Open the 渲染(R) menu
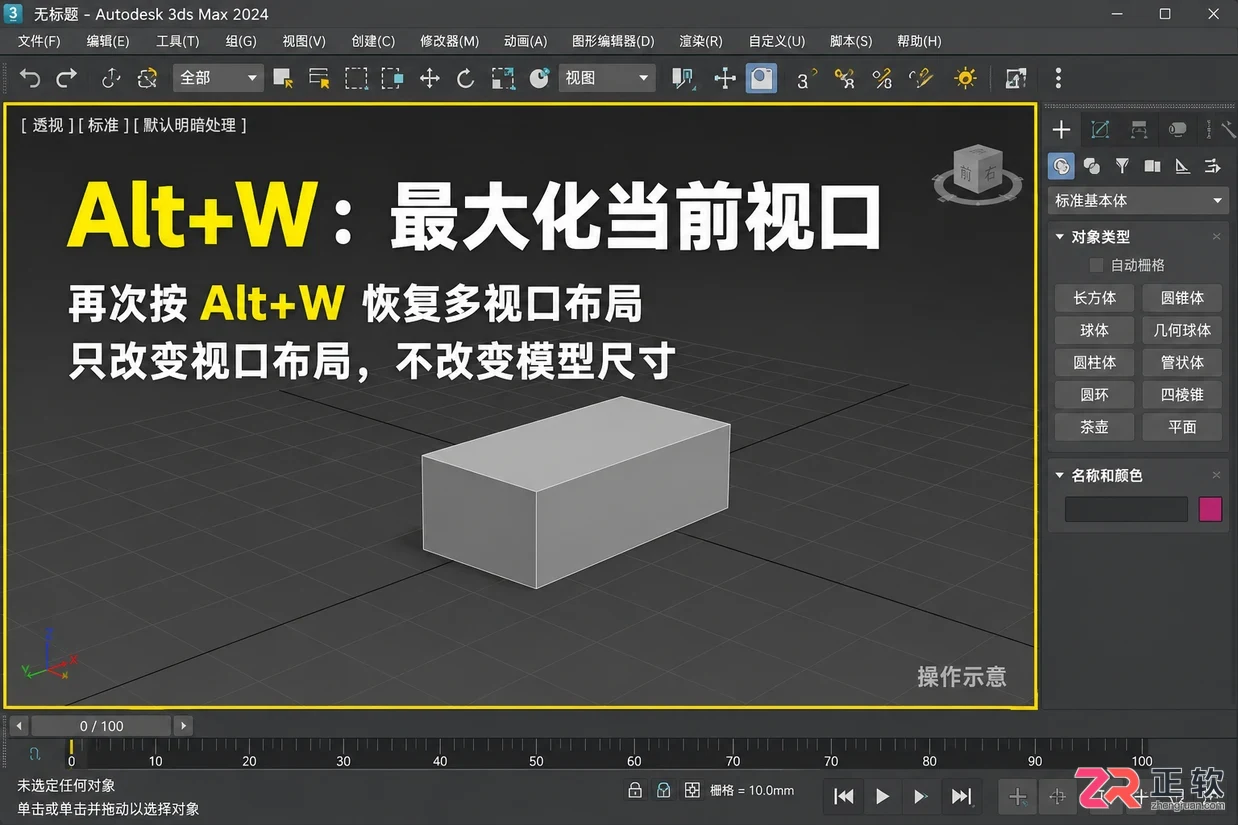The width and height of the screenshot is (1238, 825). point(701,41)
